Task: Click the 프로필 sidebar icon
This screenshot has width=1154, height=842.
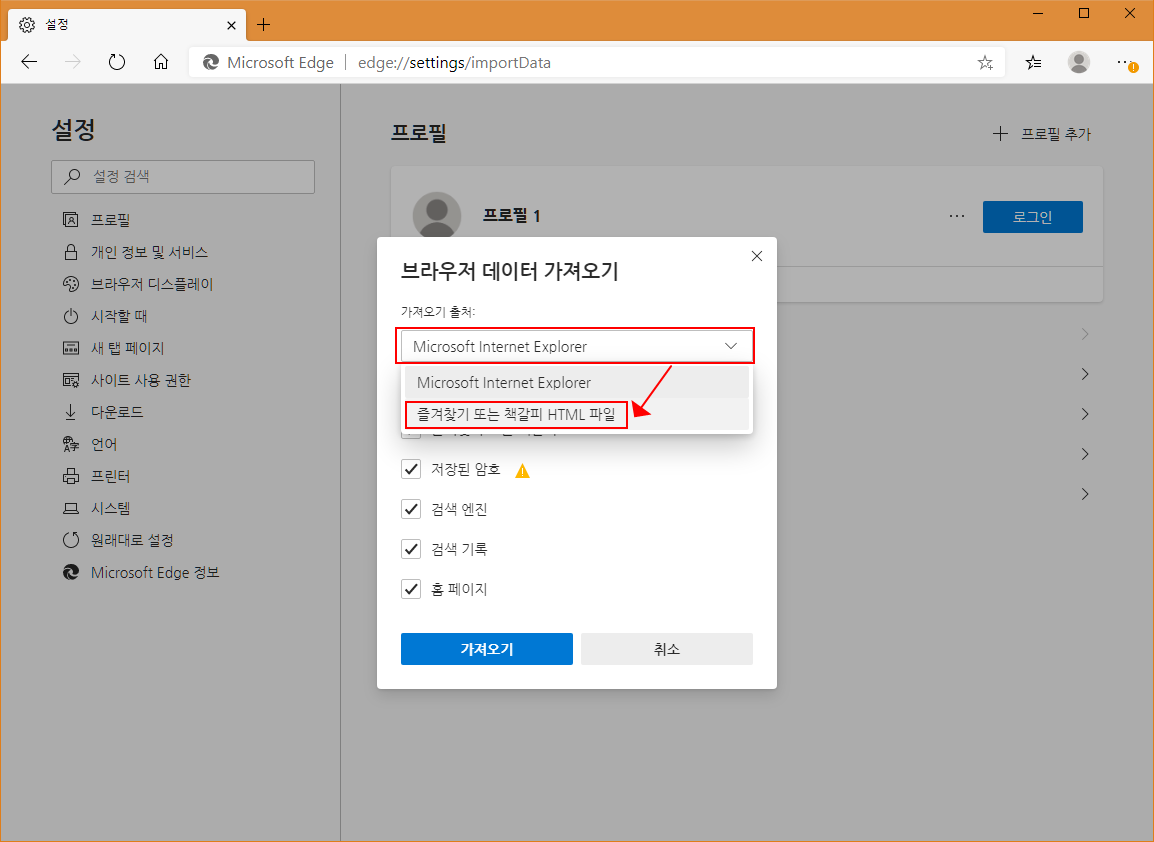Action: click(71, 219)
